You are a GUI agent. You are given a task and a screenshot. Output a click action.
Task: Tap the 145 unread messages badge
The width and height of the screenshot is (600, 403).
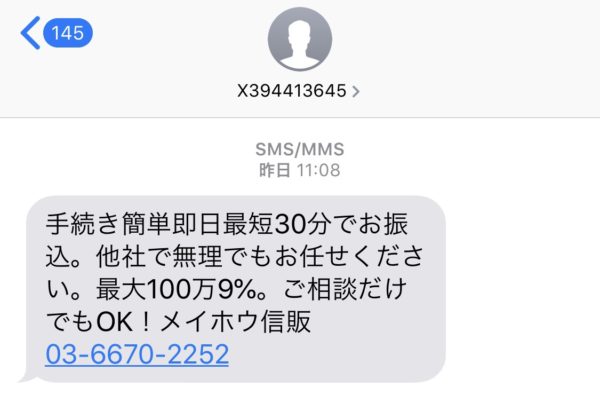pos(68,33)
